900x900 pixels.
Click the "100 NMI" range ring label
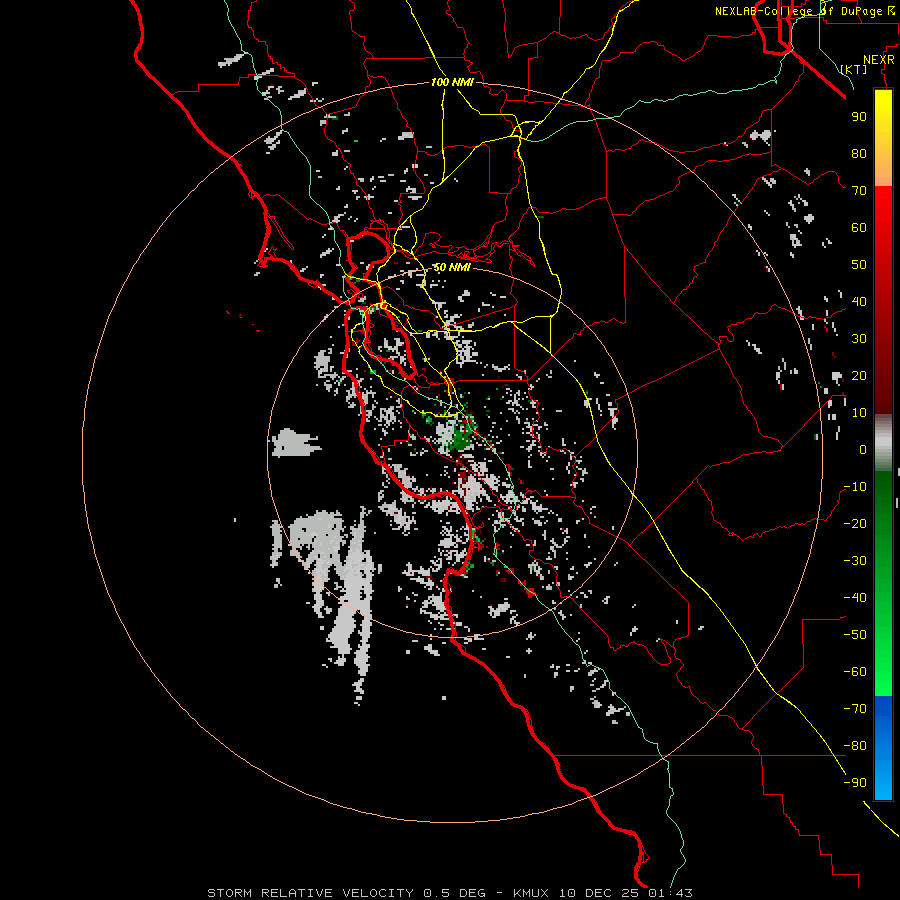pyautogui.click(x=452, y=82)
